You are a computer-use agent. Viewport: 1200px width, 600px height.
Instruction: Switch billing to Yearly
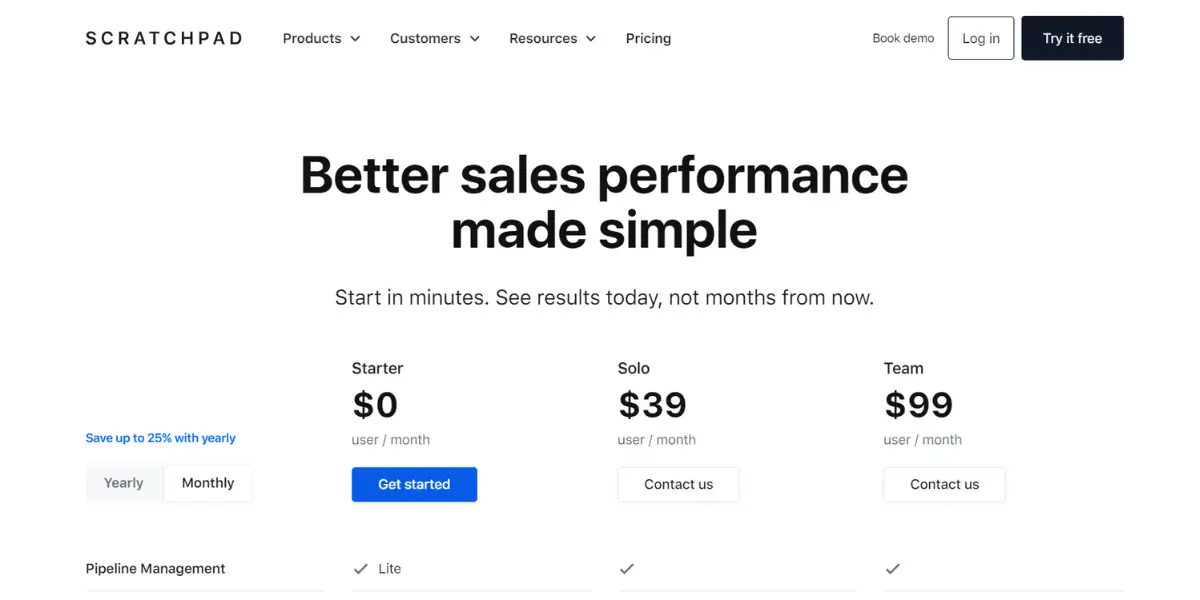(124, 483)
